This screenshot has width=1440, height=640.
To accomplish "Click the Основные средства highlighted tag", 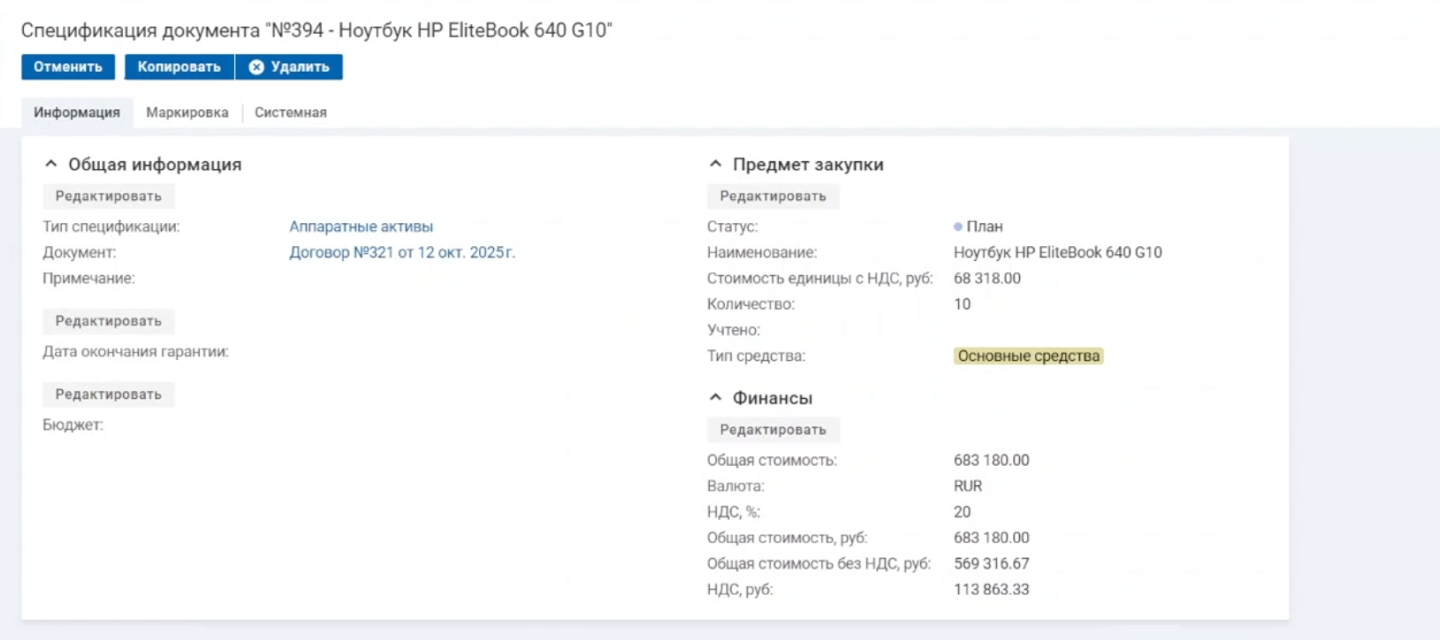I will click(x=1028, y=356).
